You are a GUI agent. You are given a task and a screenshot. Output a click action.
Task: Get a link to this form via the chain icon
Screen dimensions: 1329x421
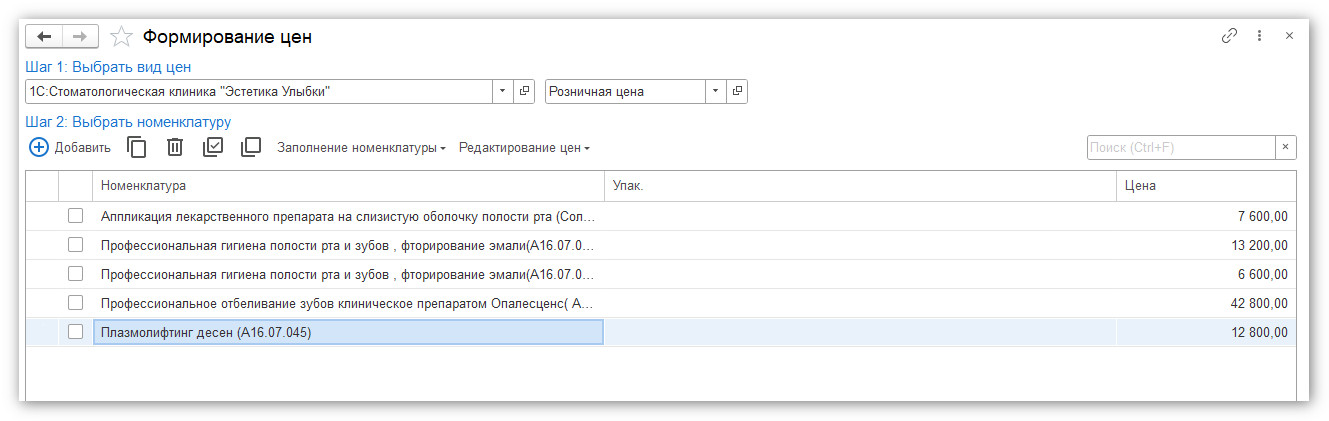pyautogui.click(x=1229, y=36)
